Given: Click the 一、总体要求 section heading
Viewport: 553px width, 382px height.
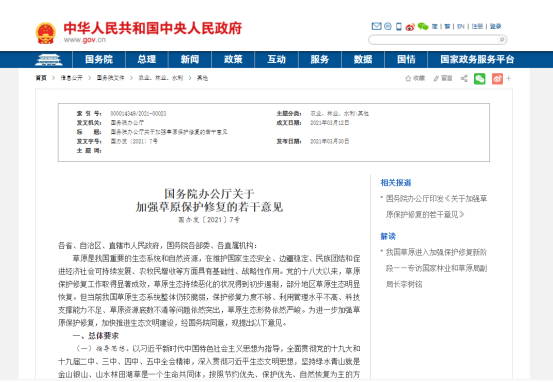Looking at the screenshot, I should (96, 336).
